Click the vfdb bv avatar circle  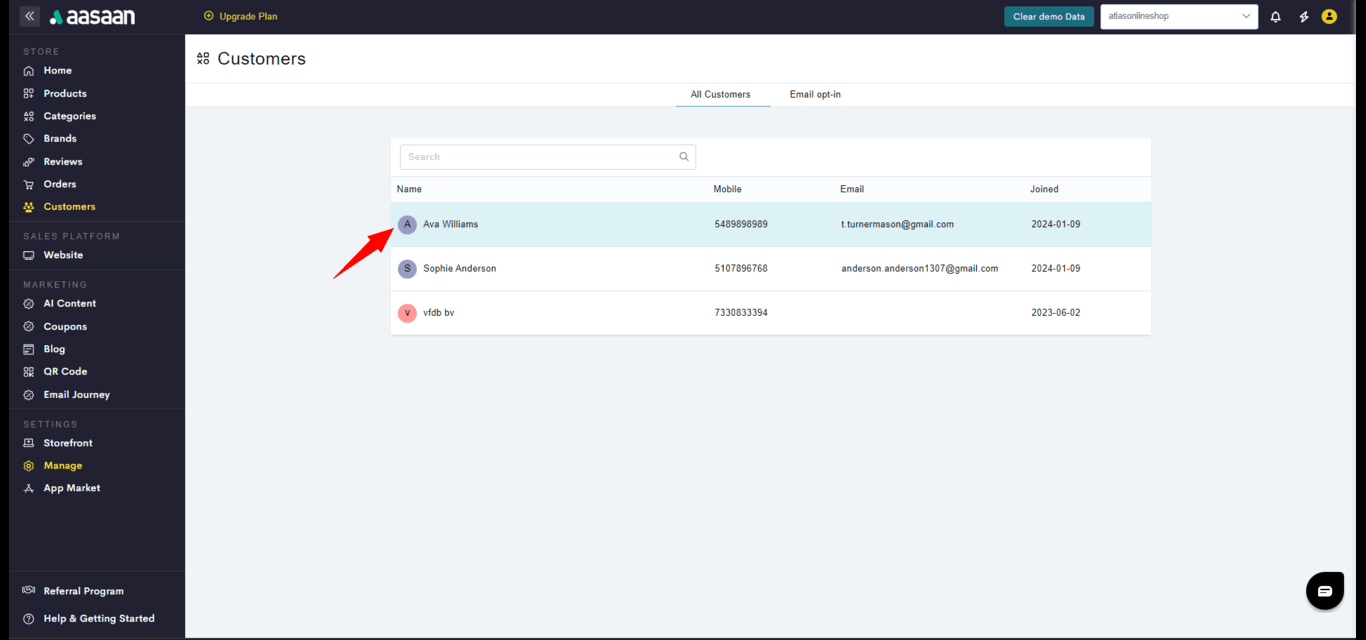click(407, 313)
